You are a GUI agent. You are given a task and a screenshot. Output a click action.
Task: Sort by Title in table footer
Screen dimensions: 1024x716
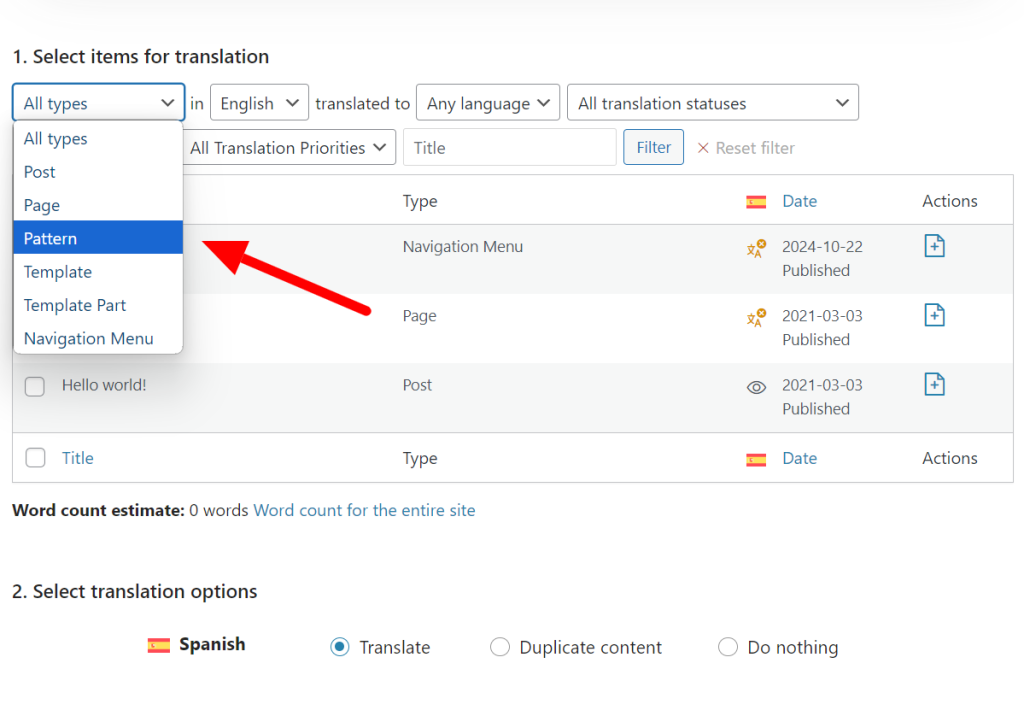(x=78, y=458)
